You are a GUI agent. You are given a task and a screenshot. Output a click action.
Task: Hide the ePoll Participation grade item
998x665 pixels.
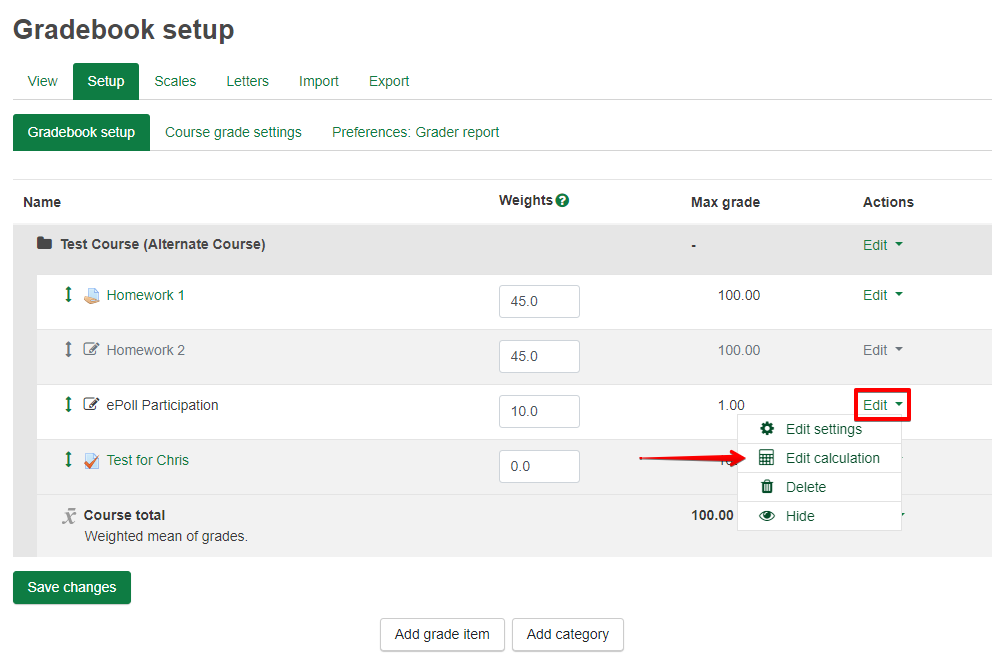point(800,516)
